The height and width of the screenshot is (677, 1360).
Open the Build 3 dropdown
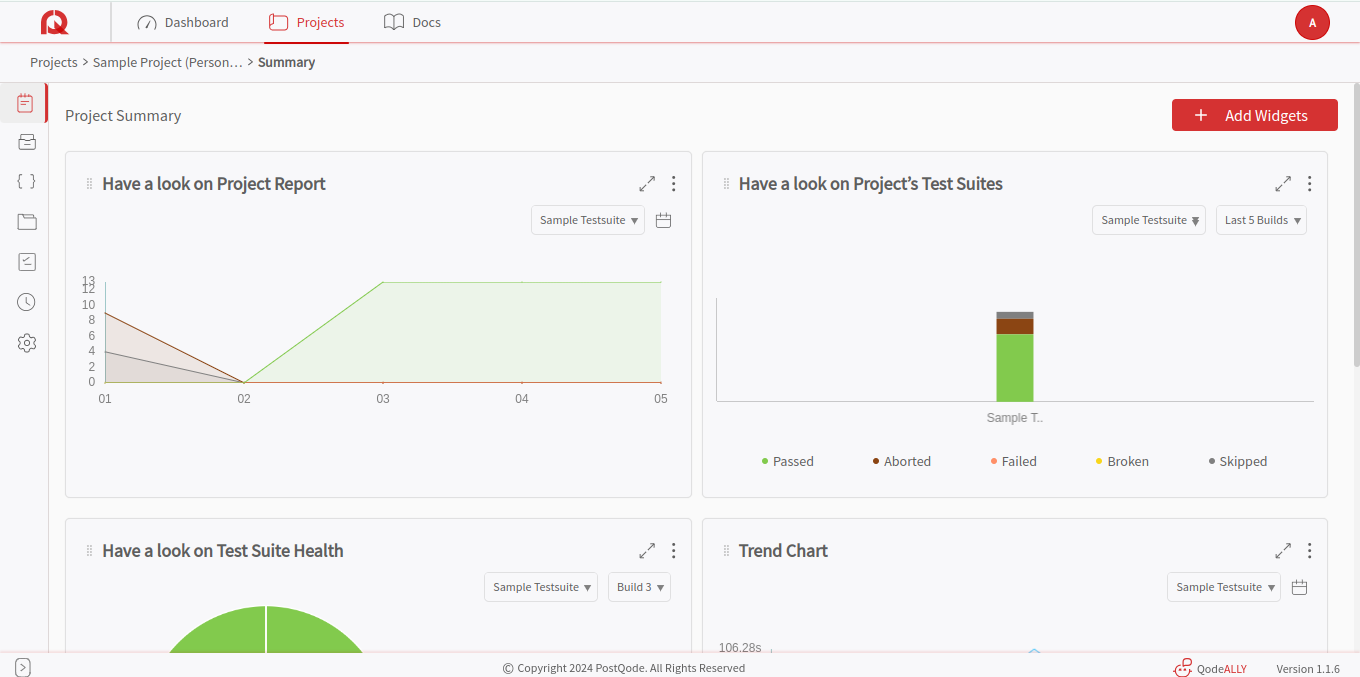tap(639, 587)
